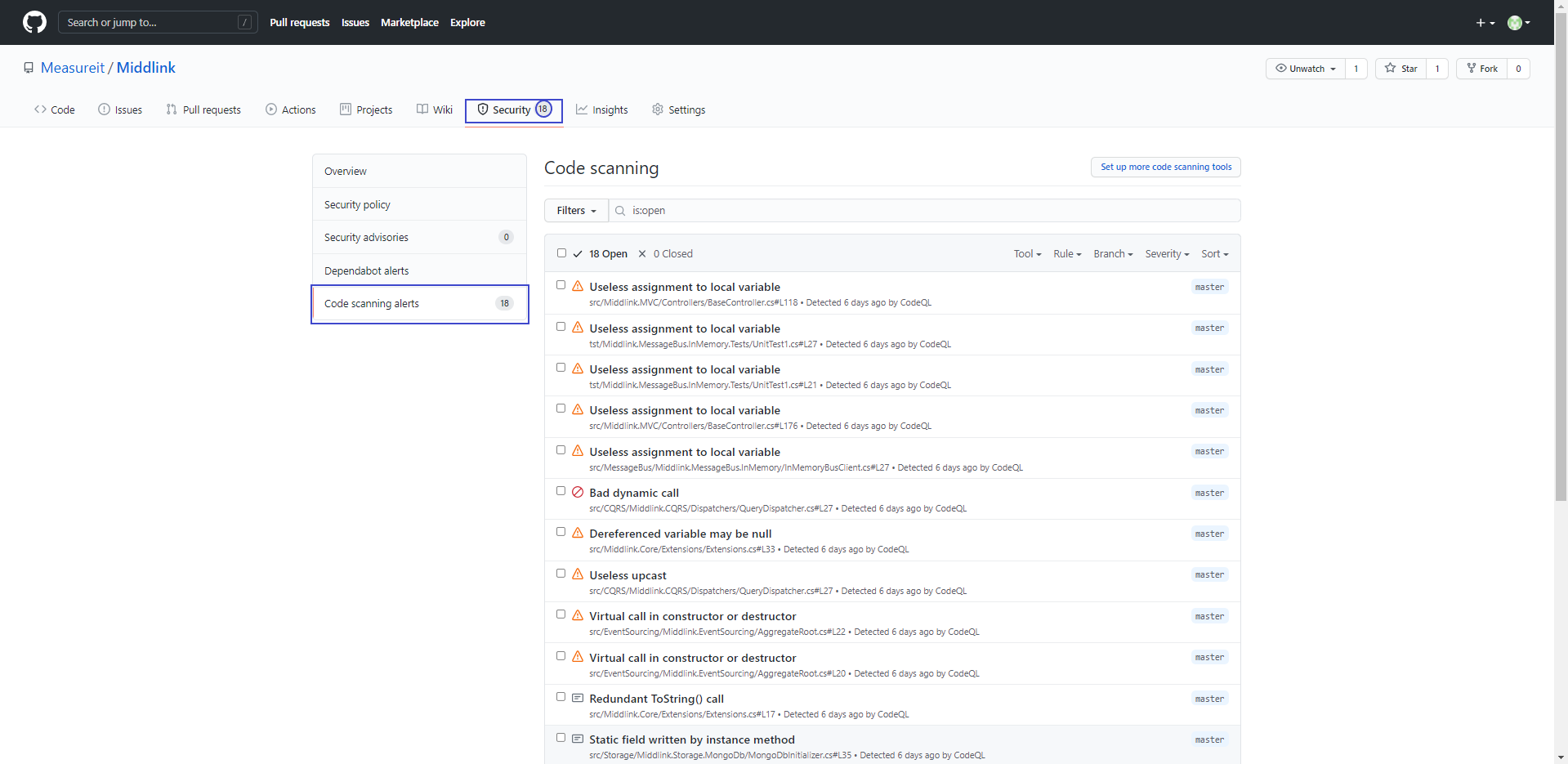Click warning icon of BaseController.cs#L176 alert
The height and width of the screenshot is (764, 1568).
tap(578, 409)
